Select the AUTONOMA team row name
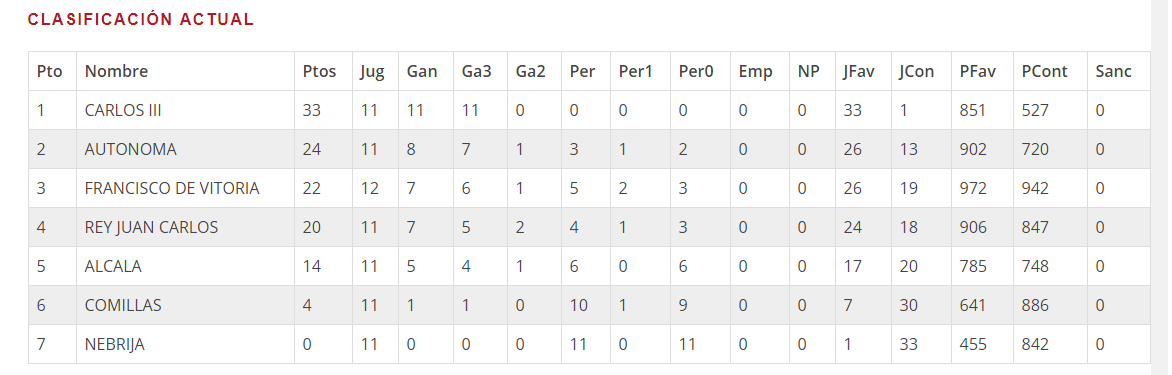Image resolution: width=1172 pixels, height=375 pixels. coord(131,149)
